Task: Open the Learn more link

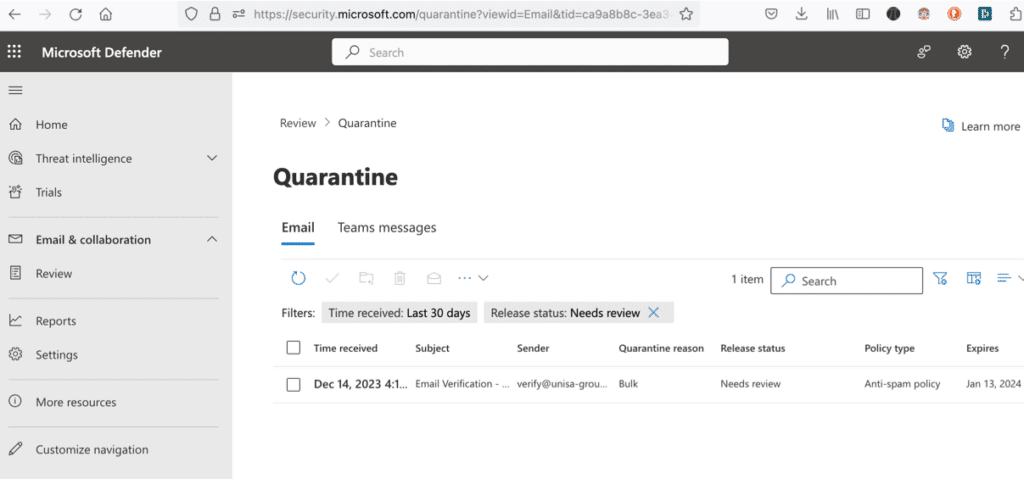Action: coord(981,126)
